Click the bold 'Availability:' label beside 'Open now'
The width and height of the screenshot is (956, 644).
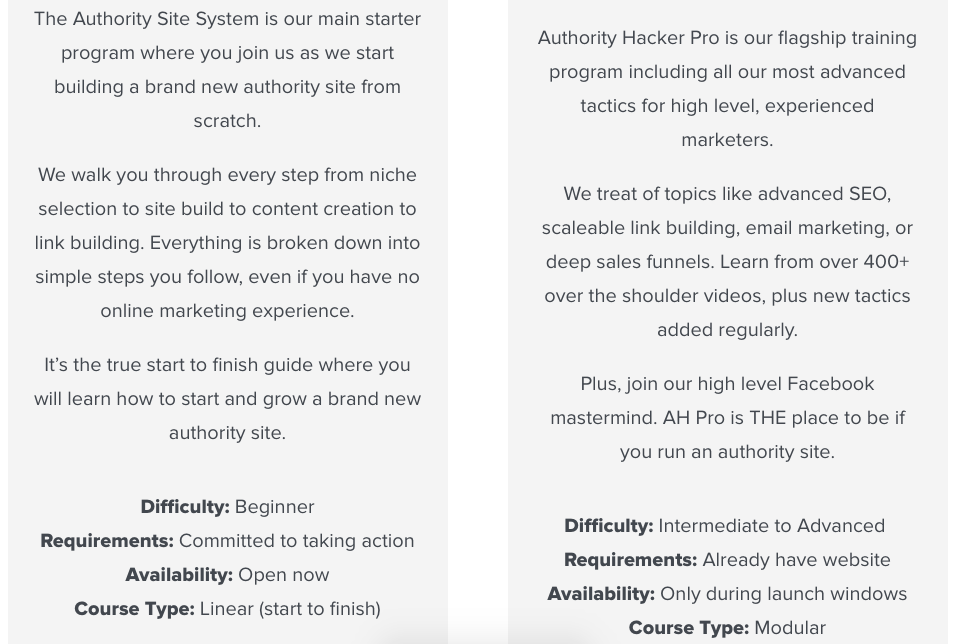click(179, 575)
